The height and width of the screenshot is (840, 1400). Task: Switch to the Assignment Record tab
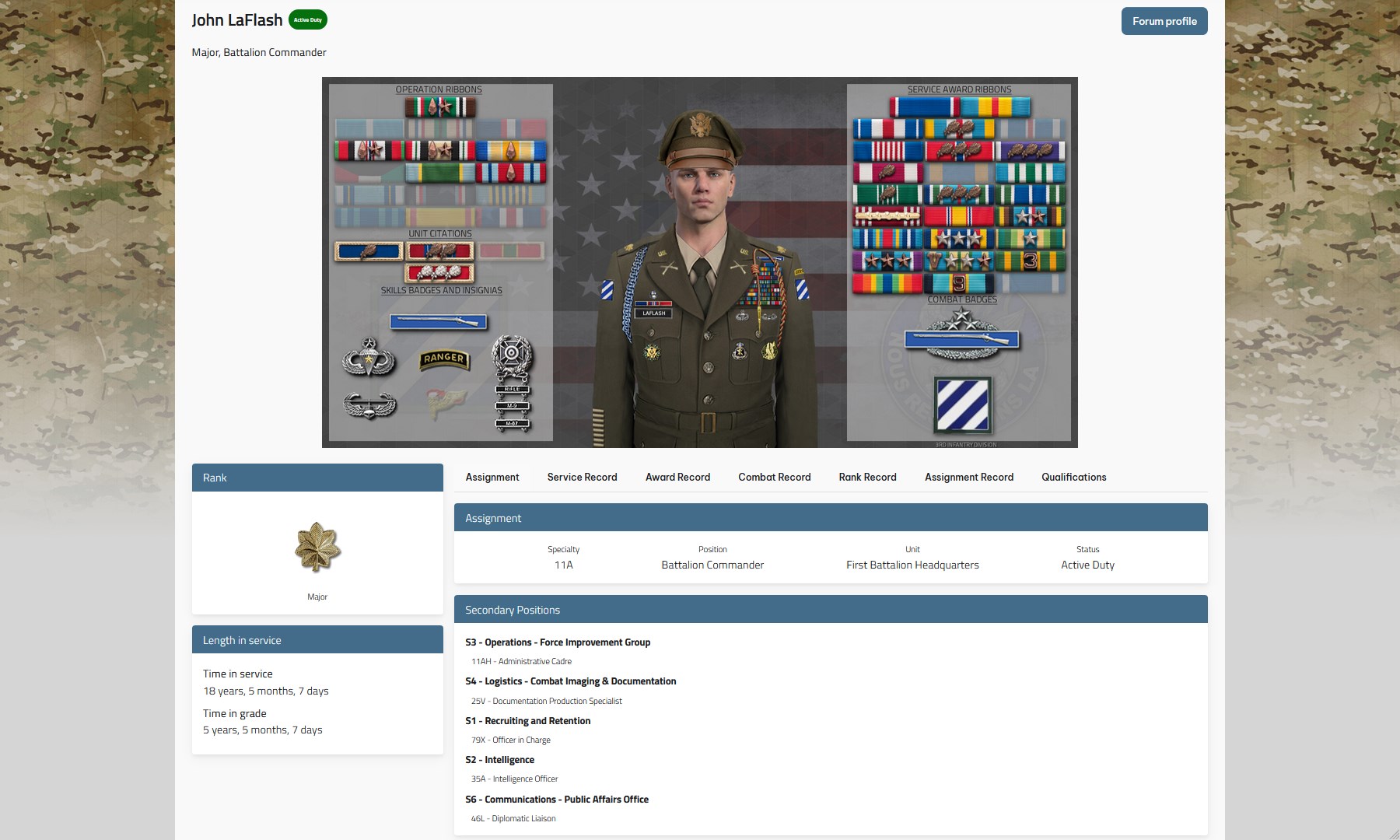(x=968, y=477)
